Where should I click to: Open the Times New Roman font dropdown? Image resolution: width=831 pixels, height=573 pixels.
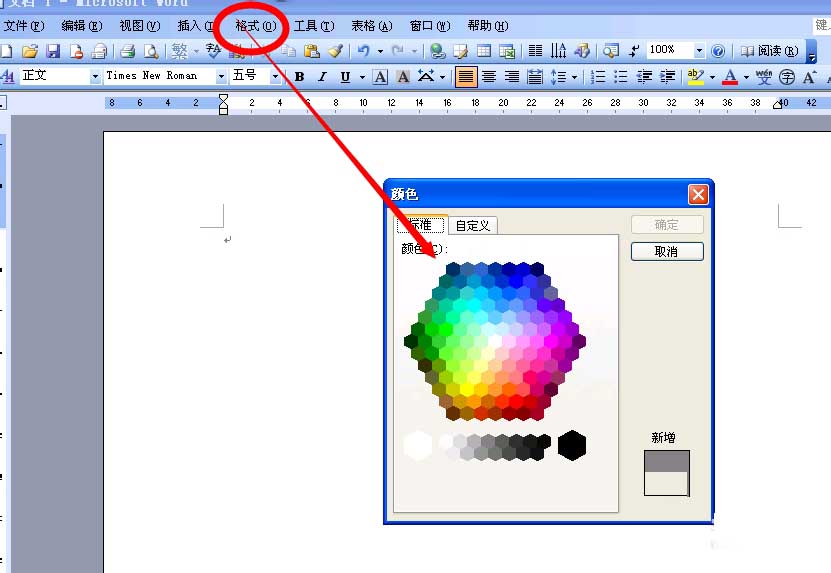(221, 77)
